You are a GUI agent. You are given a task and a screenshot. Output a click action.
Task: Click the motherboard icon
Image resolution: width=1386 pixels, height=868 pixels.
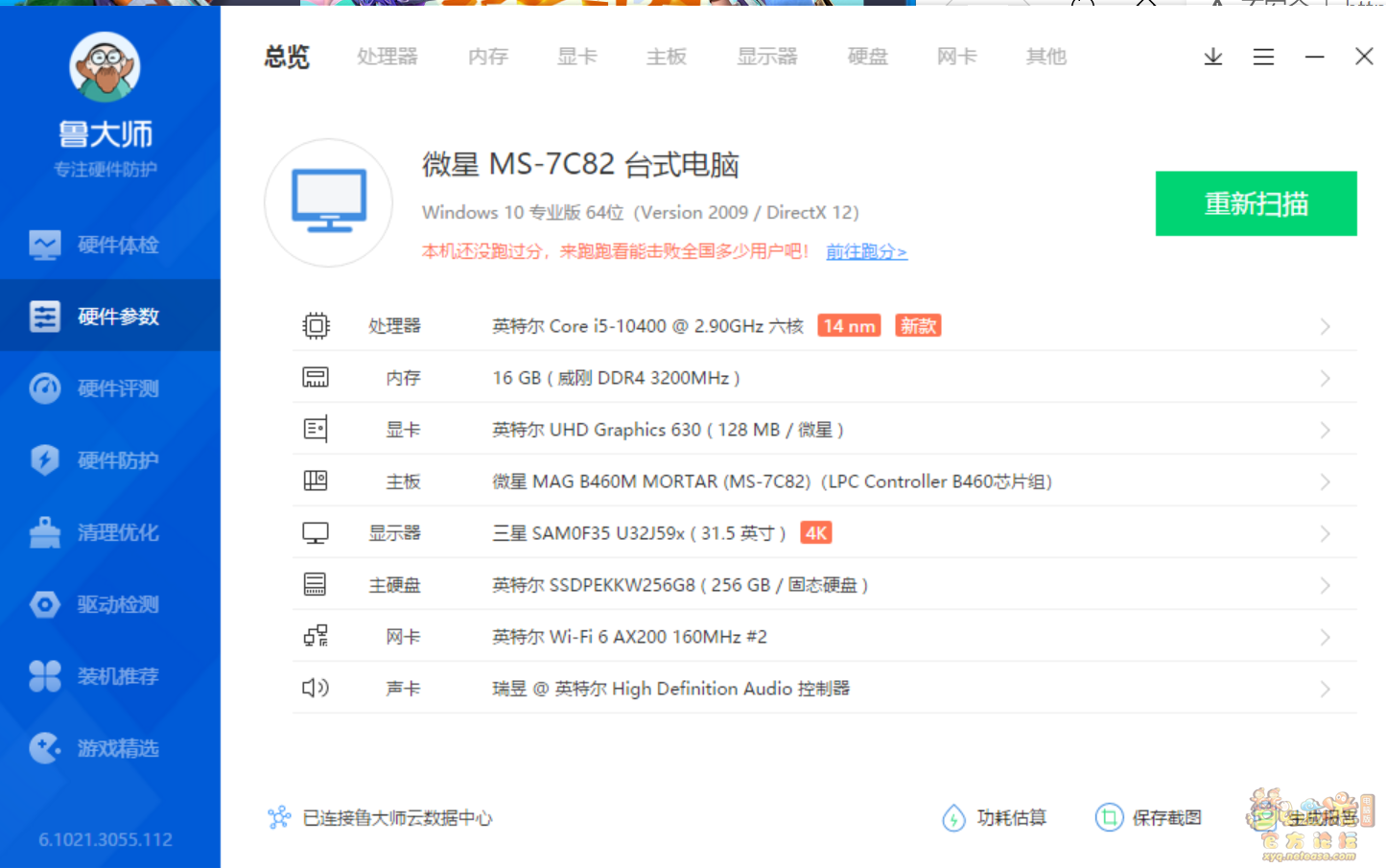pyautogui.click(x=316, y=481)
